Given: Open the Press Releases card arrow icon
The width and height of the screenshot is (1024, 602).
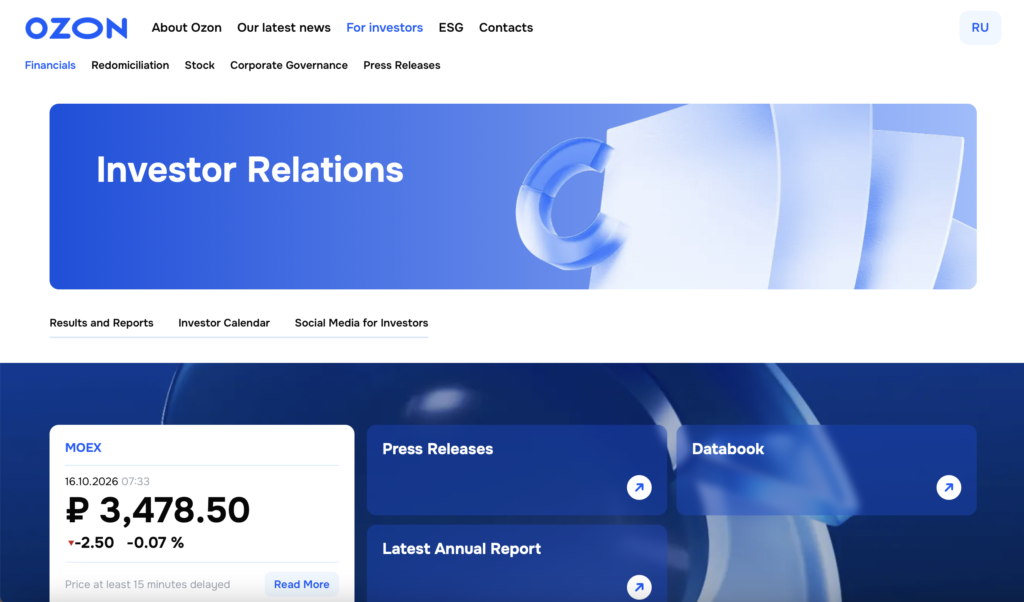Looking at the screenshot, I should [x=639, y=487].
